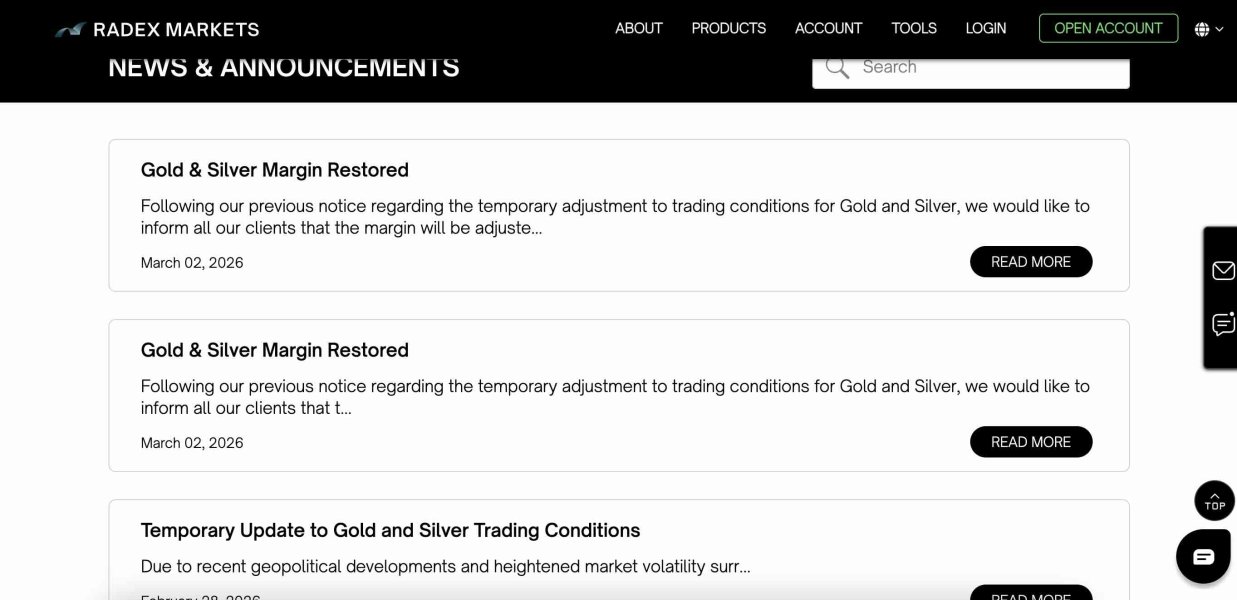Go to the LOGIN page
Image resolution: width=1237 pixels, height=600 pixels.
tap(986, 28)
